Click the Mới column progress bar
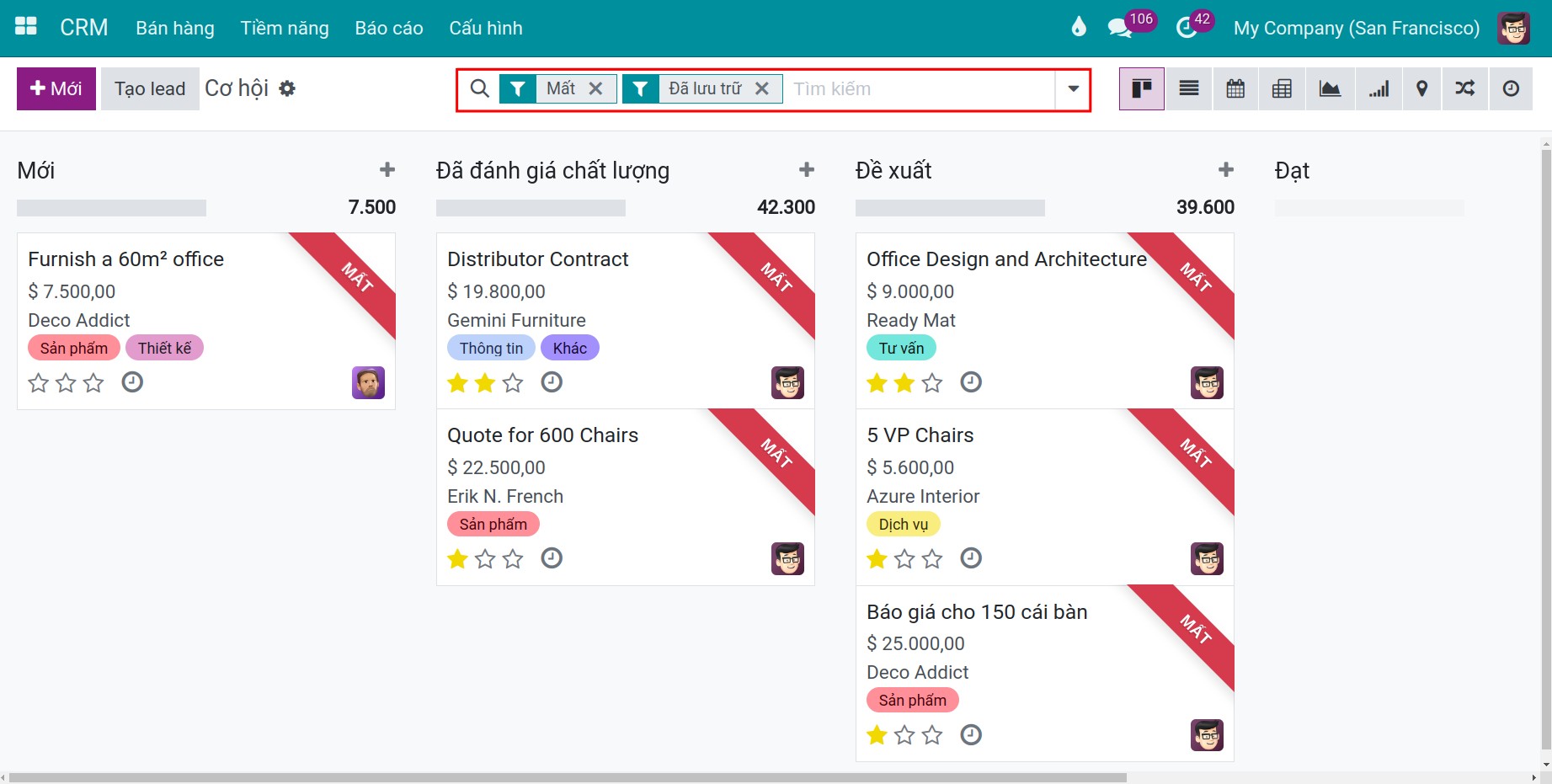 coord(111,207)
